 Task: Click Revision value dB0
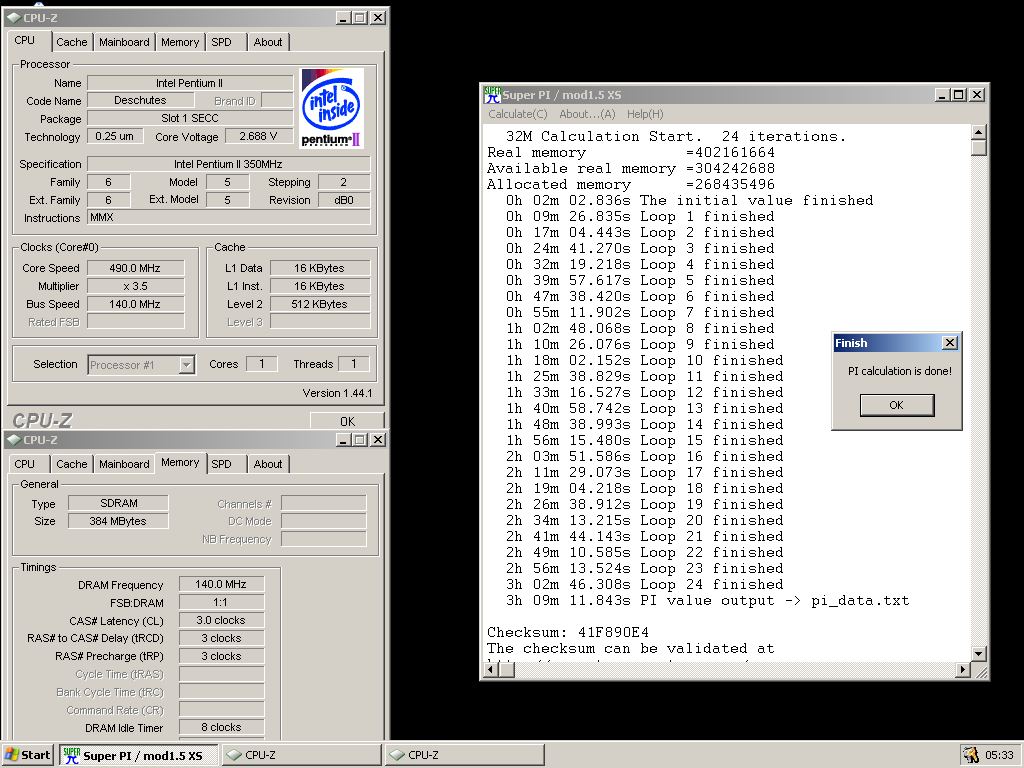click(344, 200)
